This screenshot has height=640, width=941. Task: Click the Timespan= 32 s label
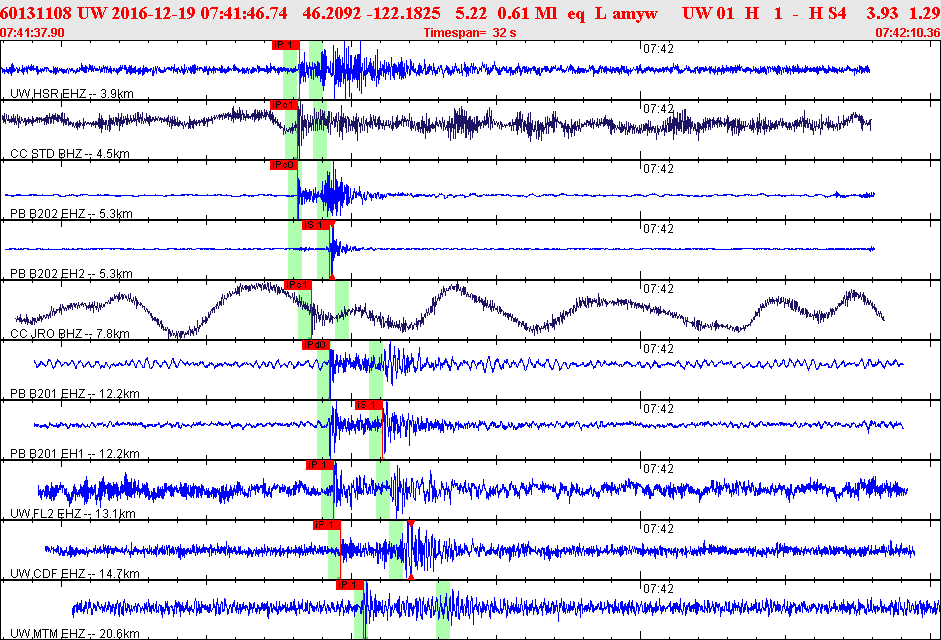coord(470,32)
